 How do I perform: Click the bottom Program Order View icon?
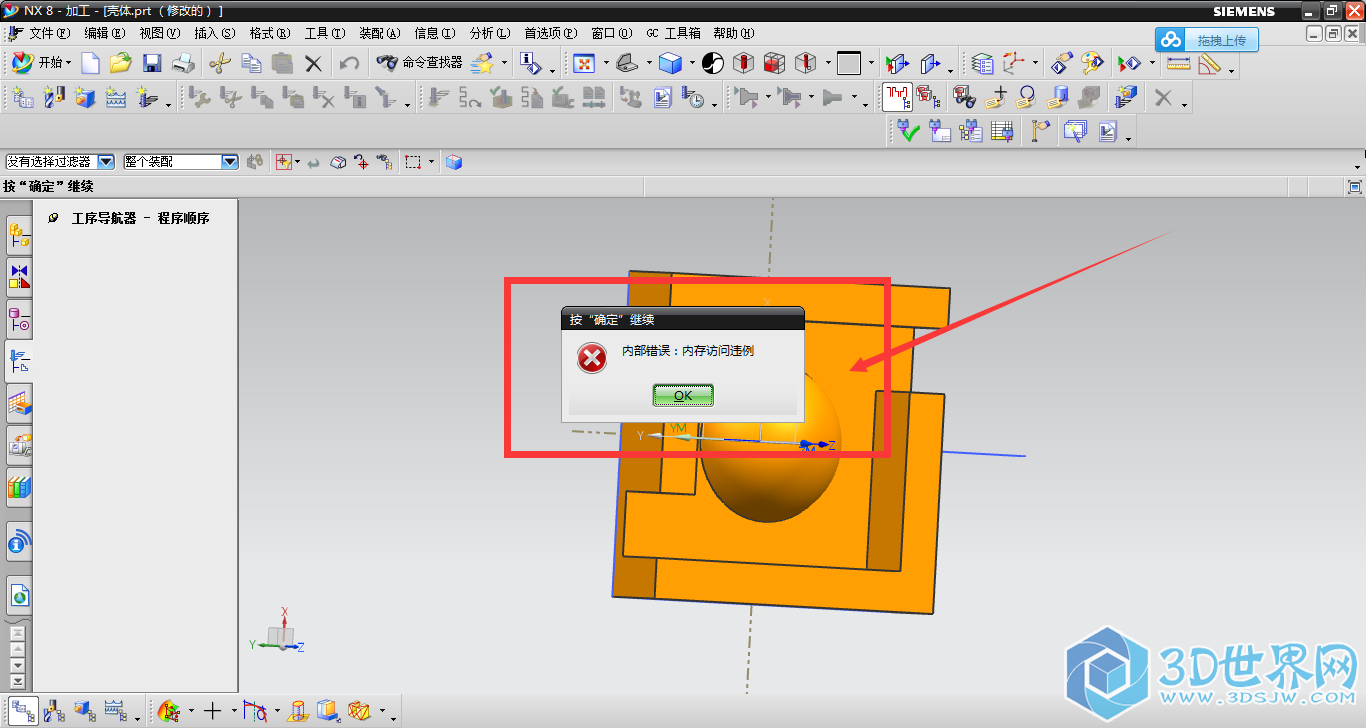(x=23, y=711)
